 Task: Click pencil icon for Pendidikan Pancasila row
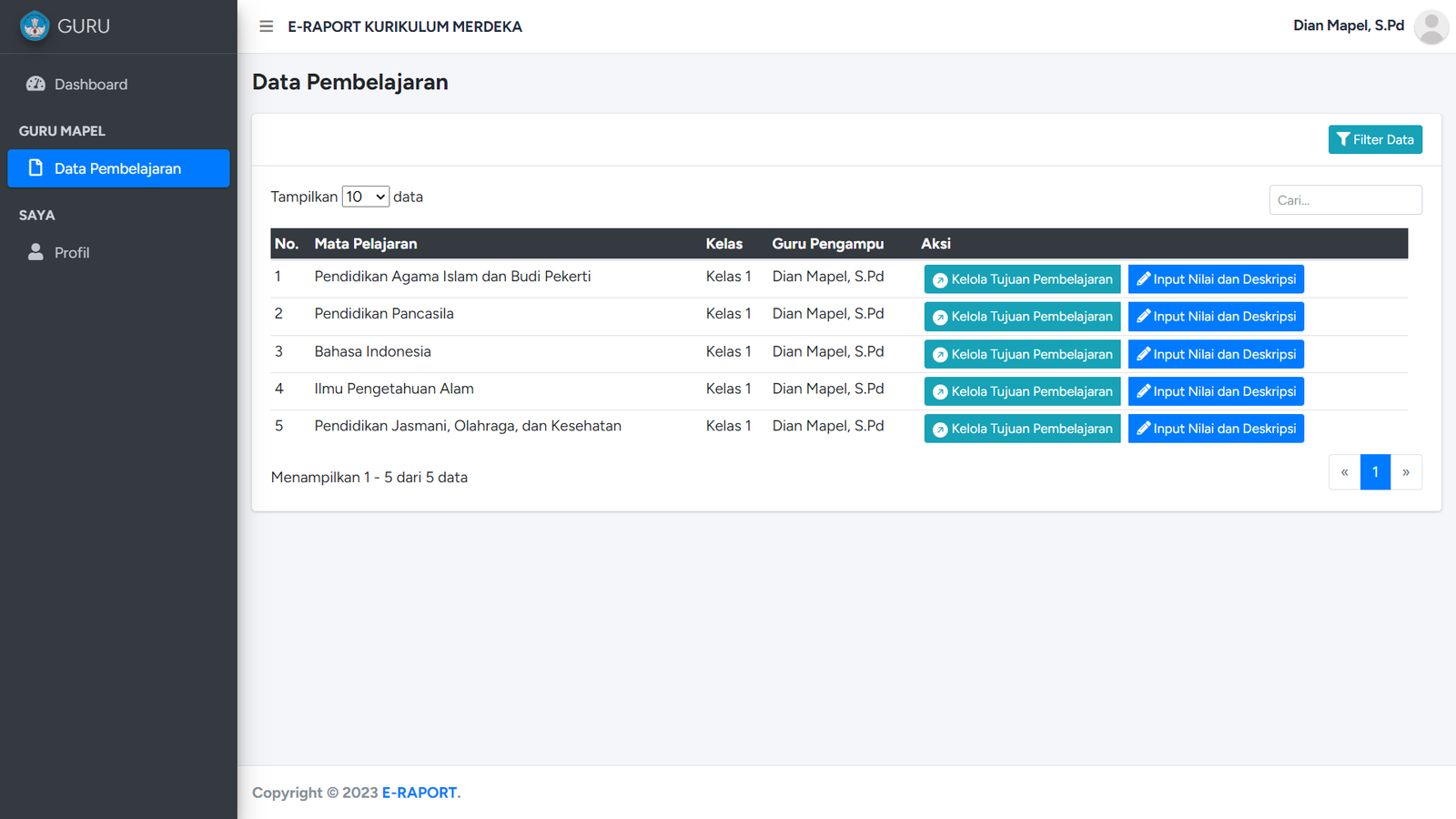[1143, 316]
